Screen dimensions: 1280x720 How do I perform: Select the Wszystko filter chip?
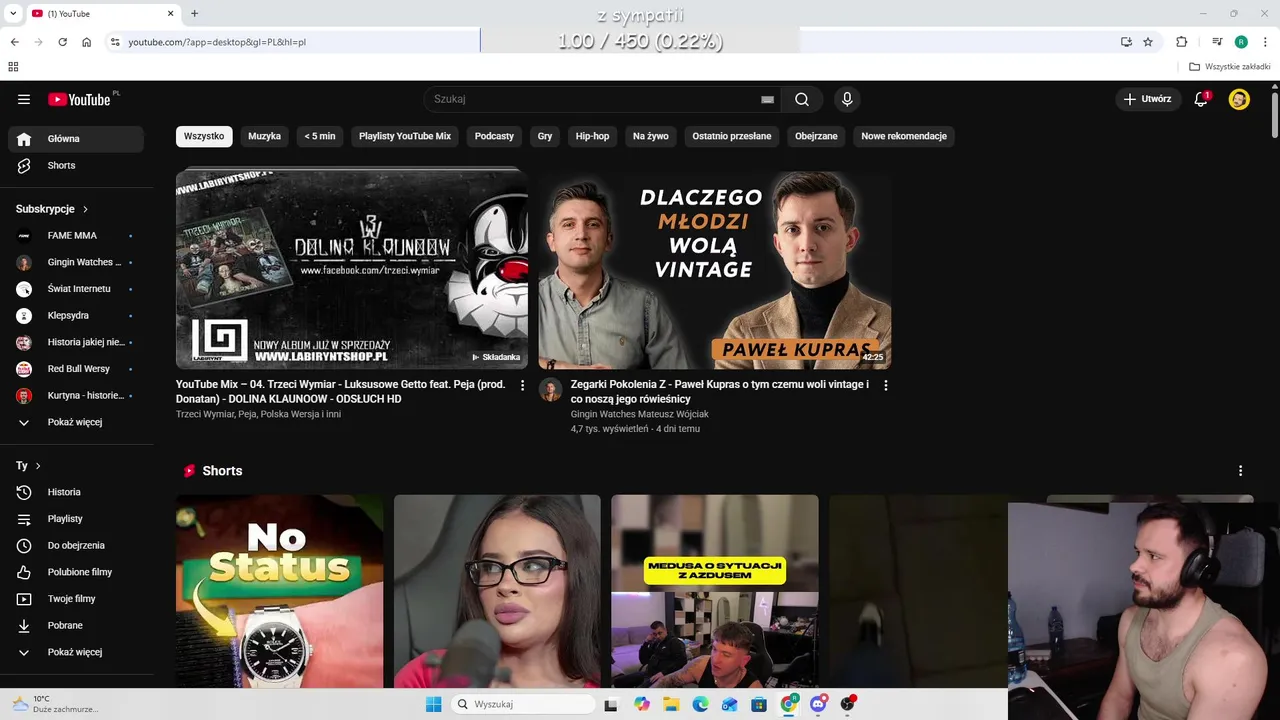coord(204,136)
